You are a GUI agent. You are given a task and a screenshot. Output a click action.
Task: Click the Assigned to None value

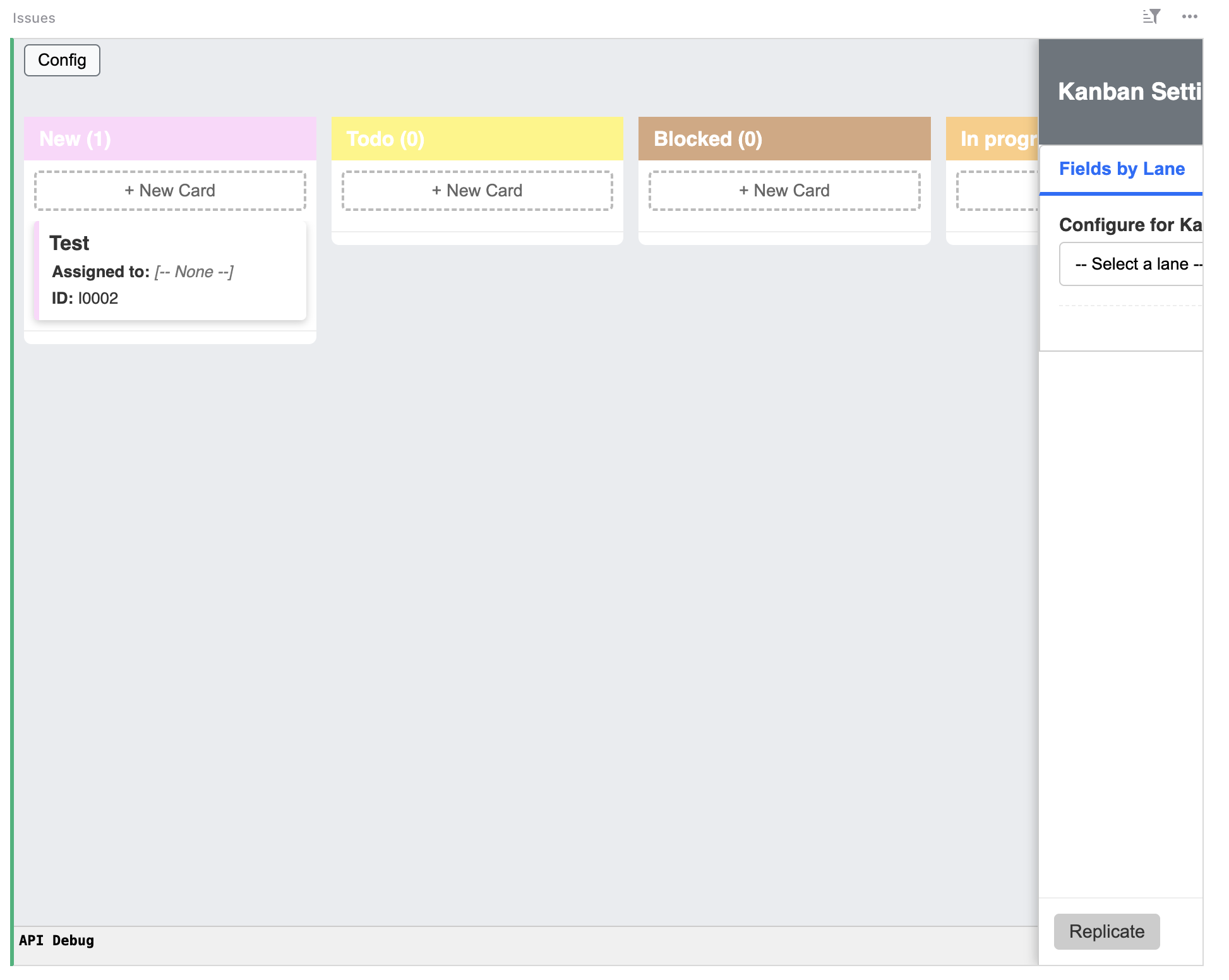point(194,272)
